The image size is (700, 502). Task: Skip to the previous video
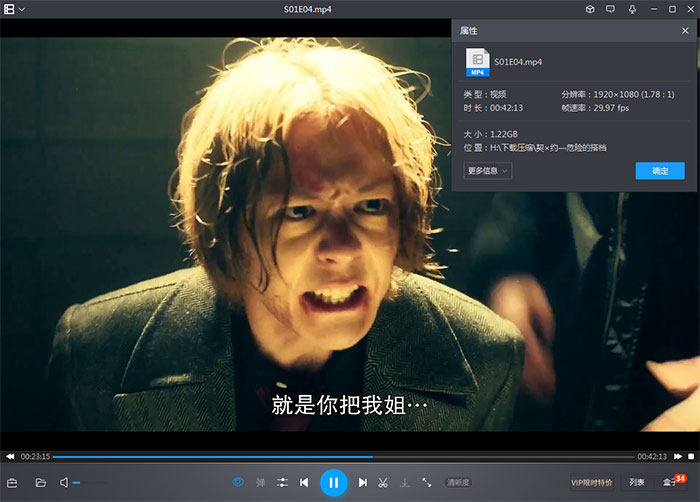point(304,483)
